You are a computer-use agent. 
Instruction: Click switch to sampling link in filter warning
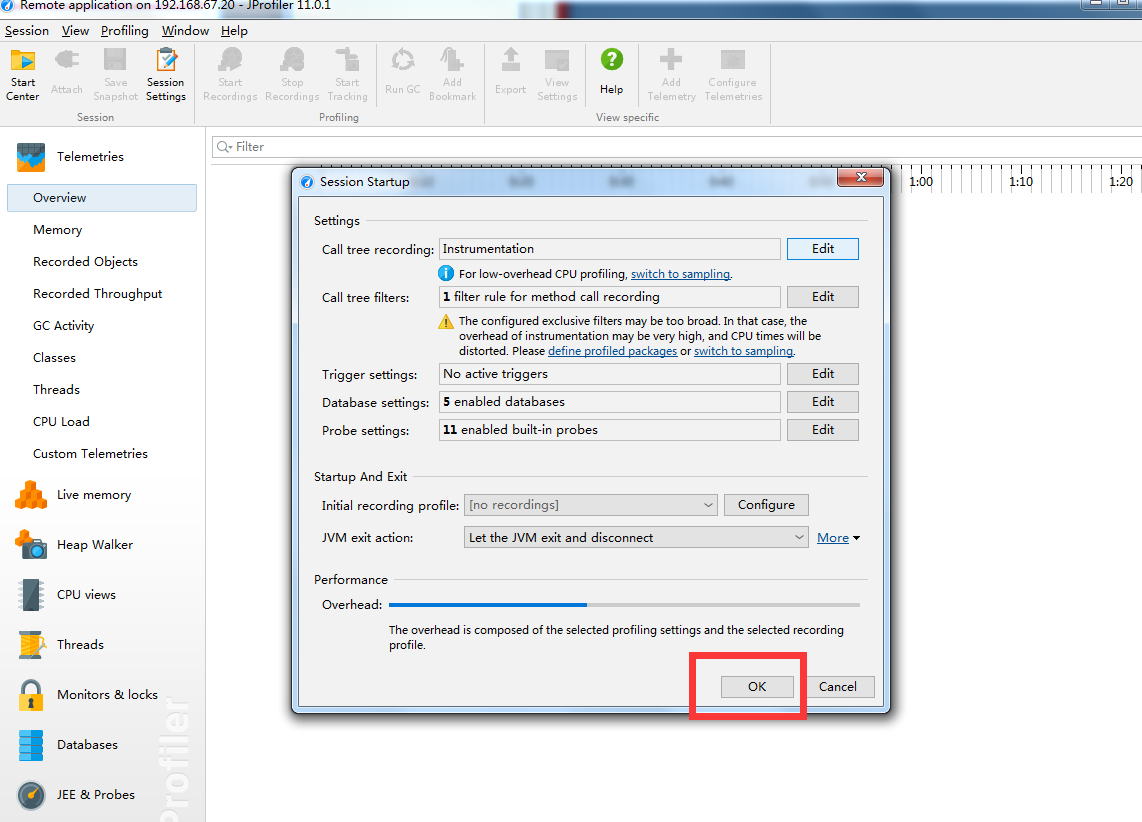pyautogui.click(x=744, y=351)
